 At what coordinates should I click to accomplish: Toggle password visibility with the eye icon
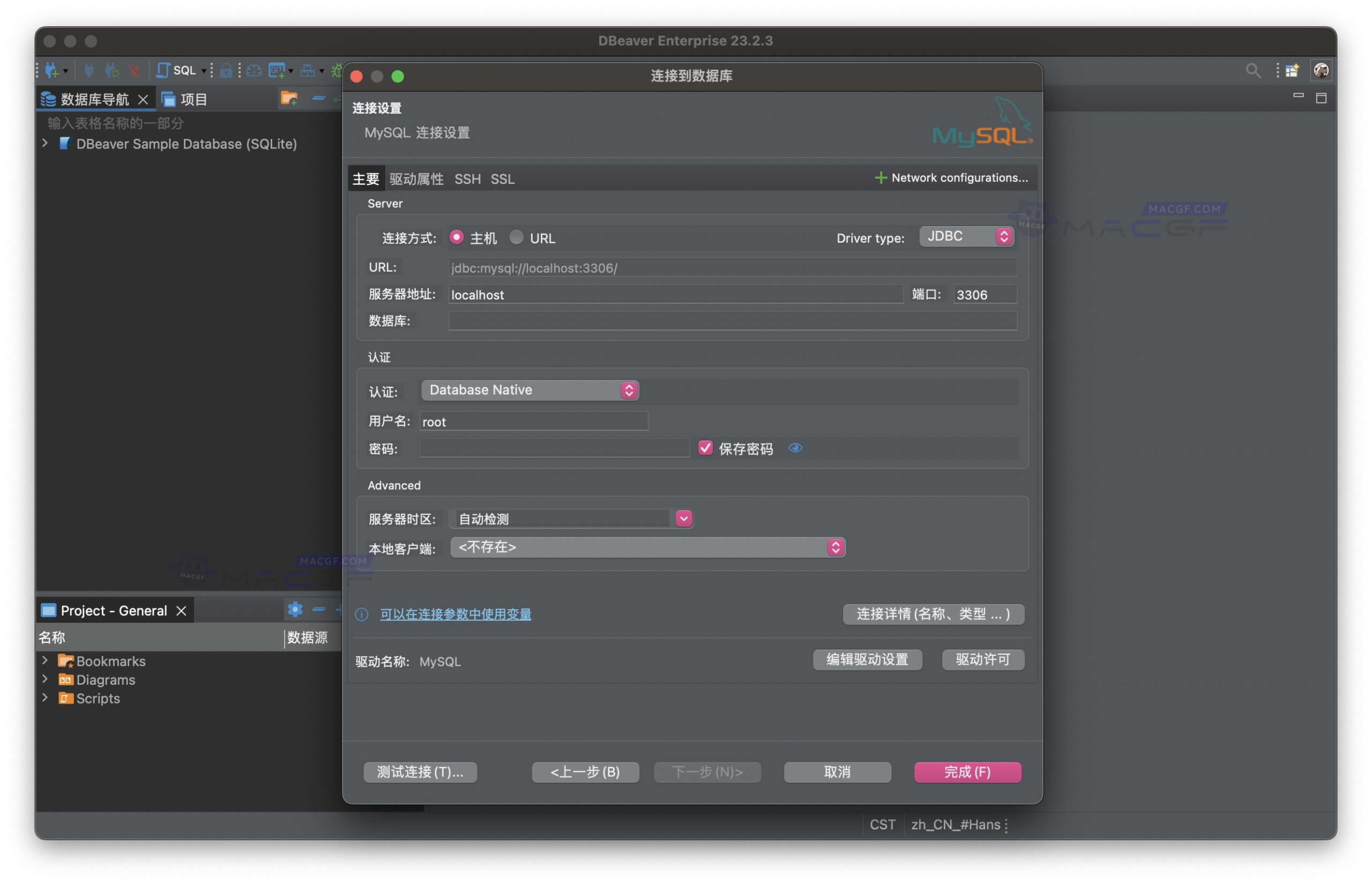[796, 448]
